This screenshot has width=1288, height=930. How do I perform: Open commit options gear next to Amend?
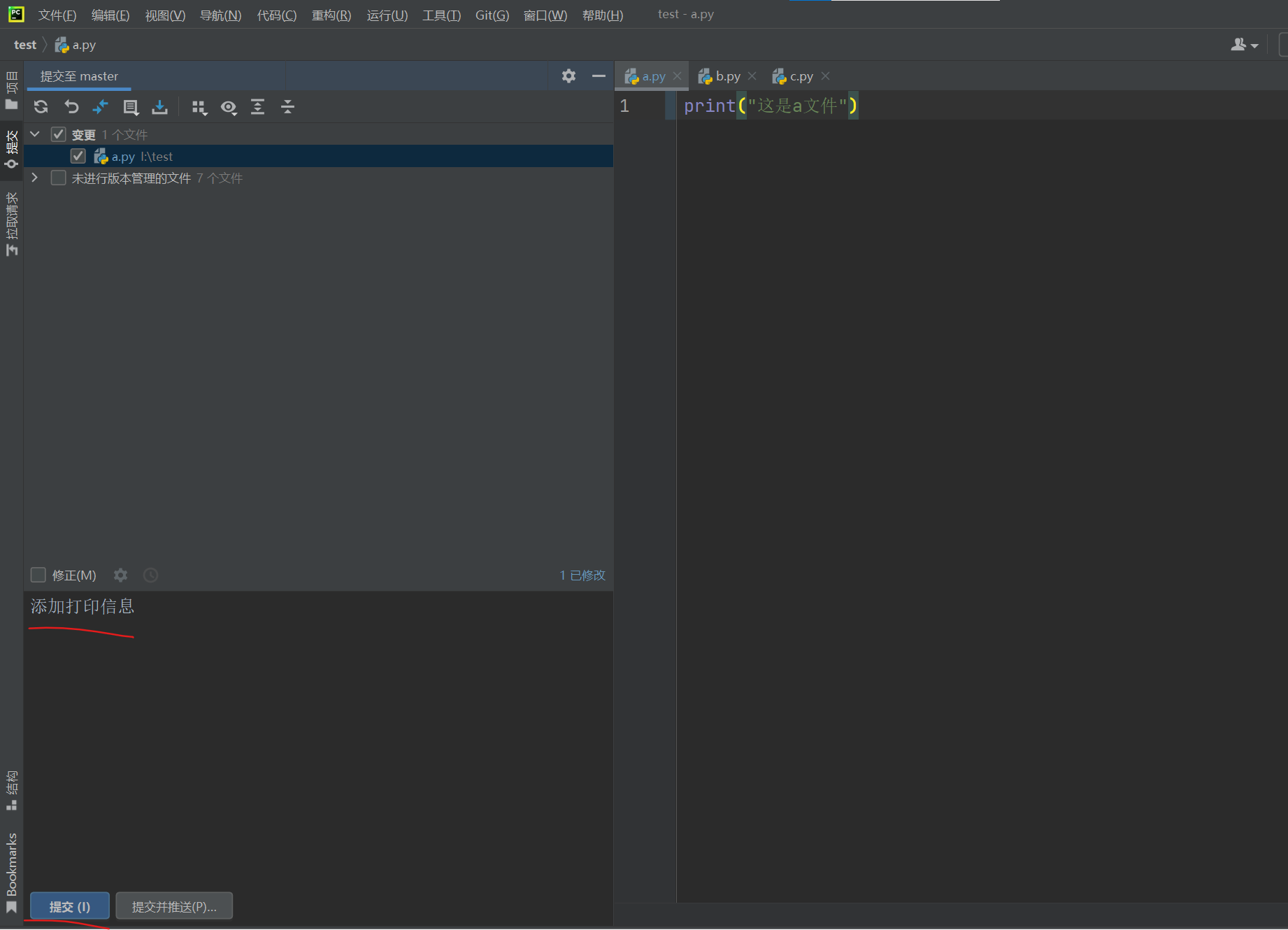[x=121, y=575]
